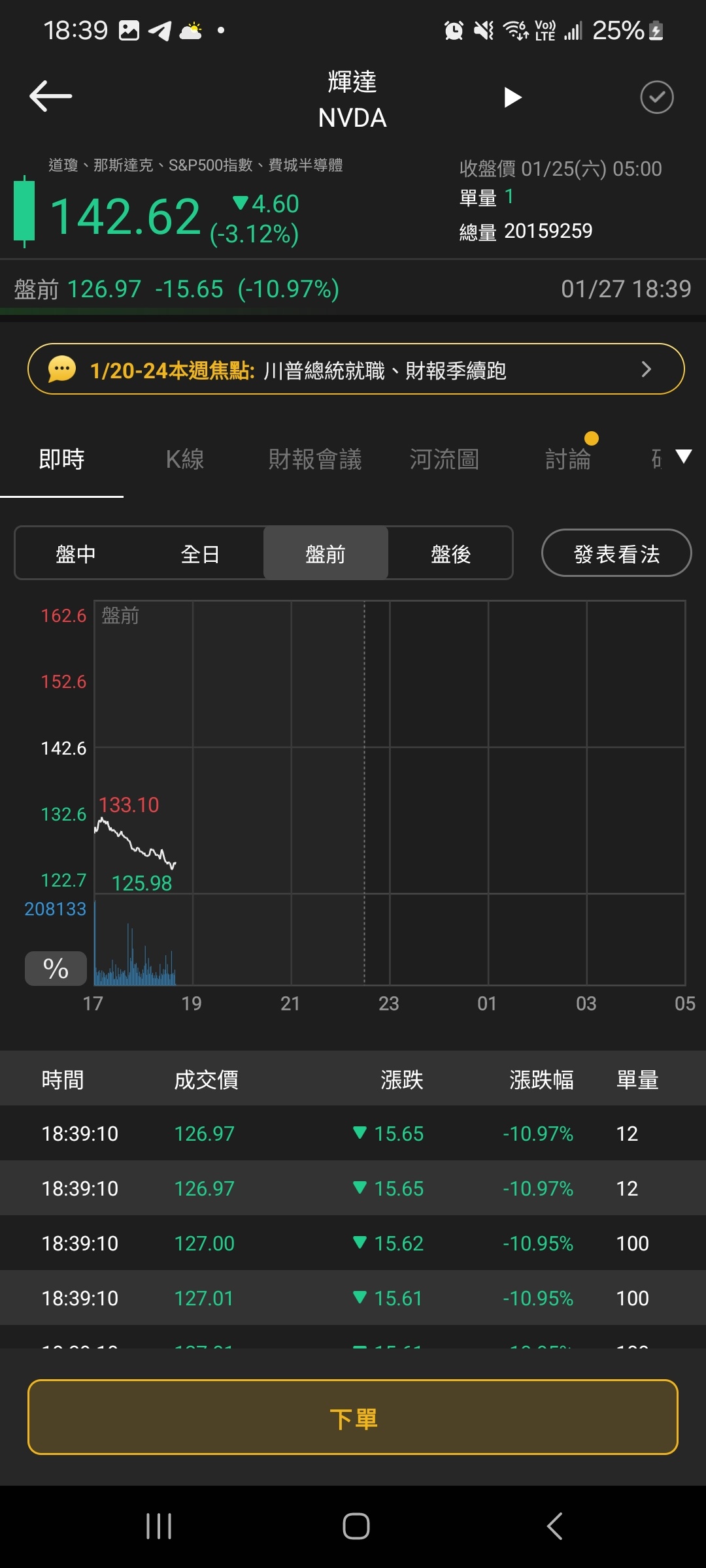Tap the 漲跌幅 column header
Viewport: 706px width, 1568px height.
coord(541,1080)
